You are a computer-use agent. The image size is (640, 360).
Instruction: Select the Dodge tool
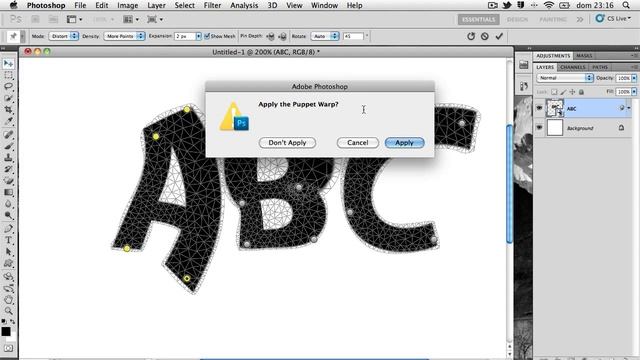8,215
